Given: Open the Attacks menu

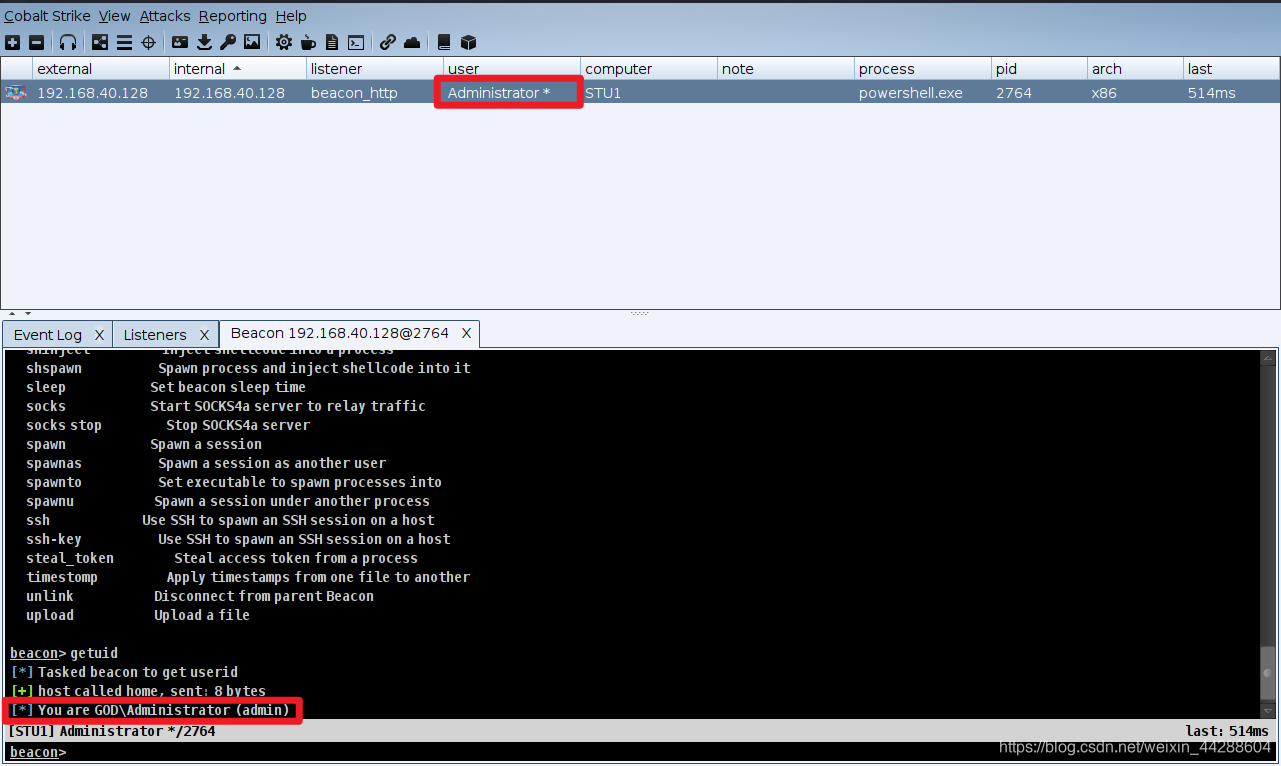Looking at the screenshot, I should (x=165, y=16).
